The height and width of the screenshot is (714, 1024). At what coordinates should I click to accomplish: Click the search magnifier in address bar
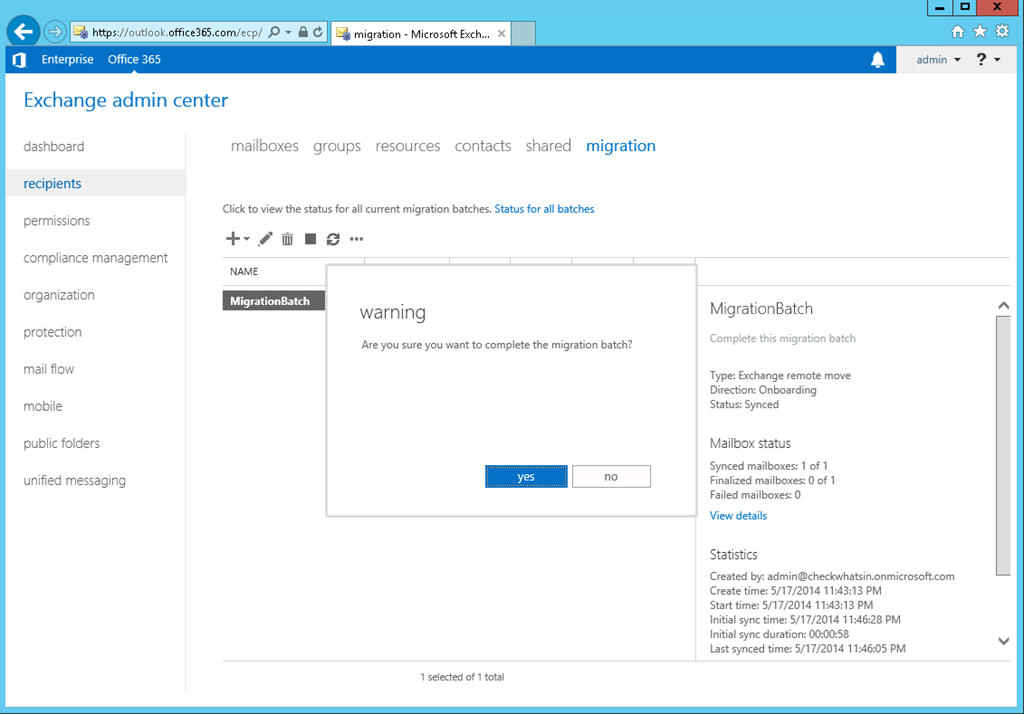(x=274, y=32)
